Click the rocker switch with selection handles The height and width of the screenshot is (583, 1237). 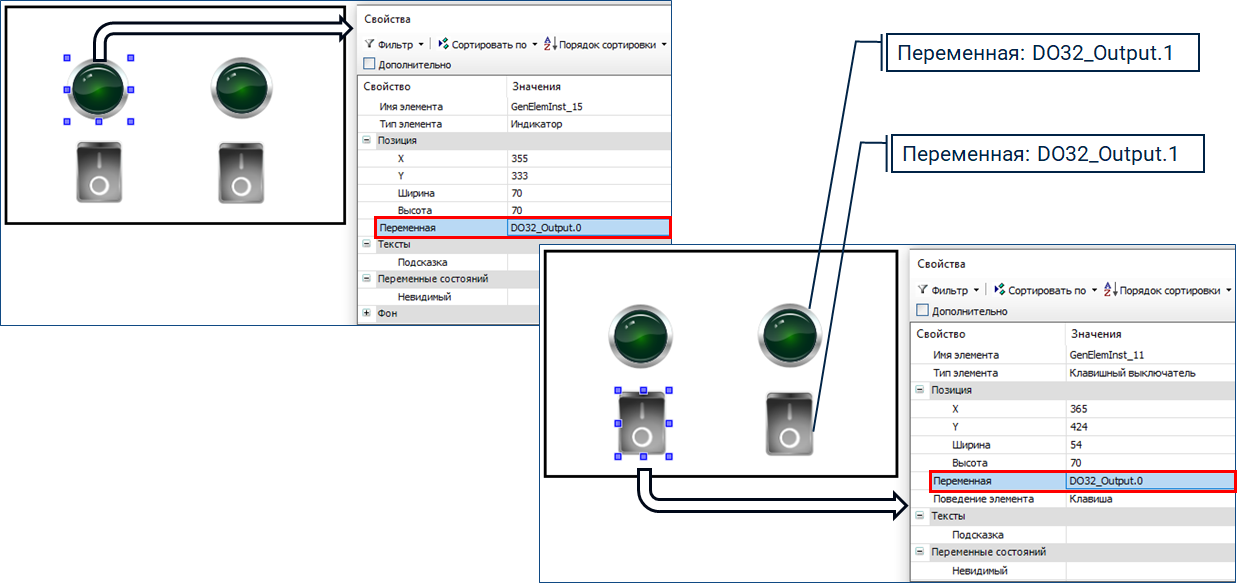(x=642, y=423)
